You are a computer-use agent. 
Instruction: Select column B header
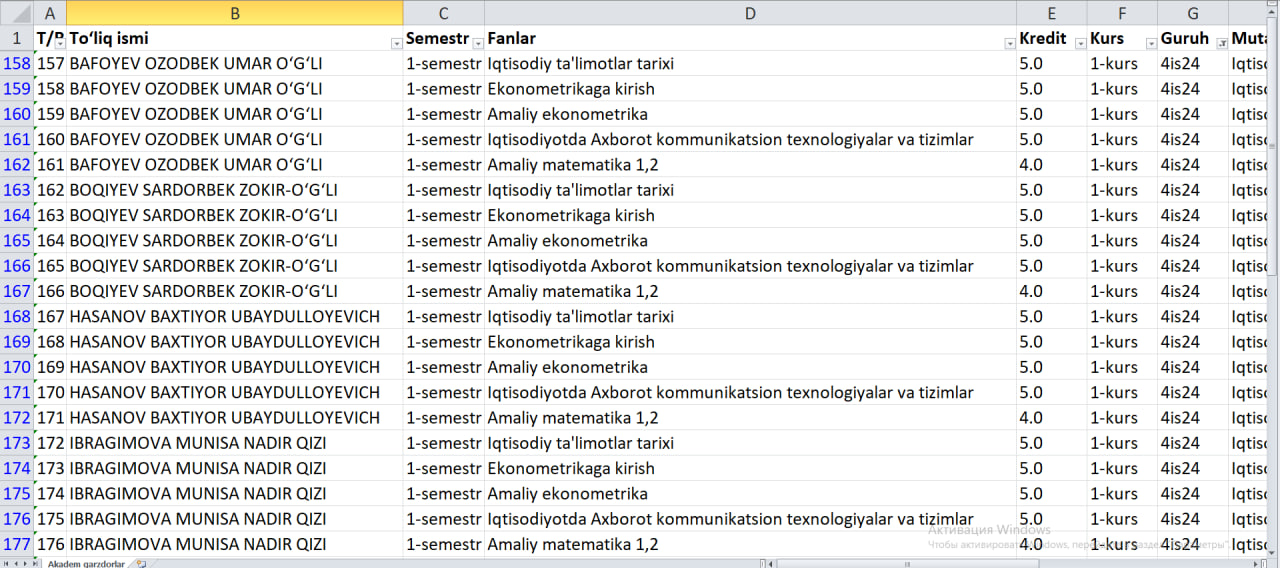(235, 12)
